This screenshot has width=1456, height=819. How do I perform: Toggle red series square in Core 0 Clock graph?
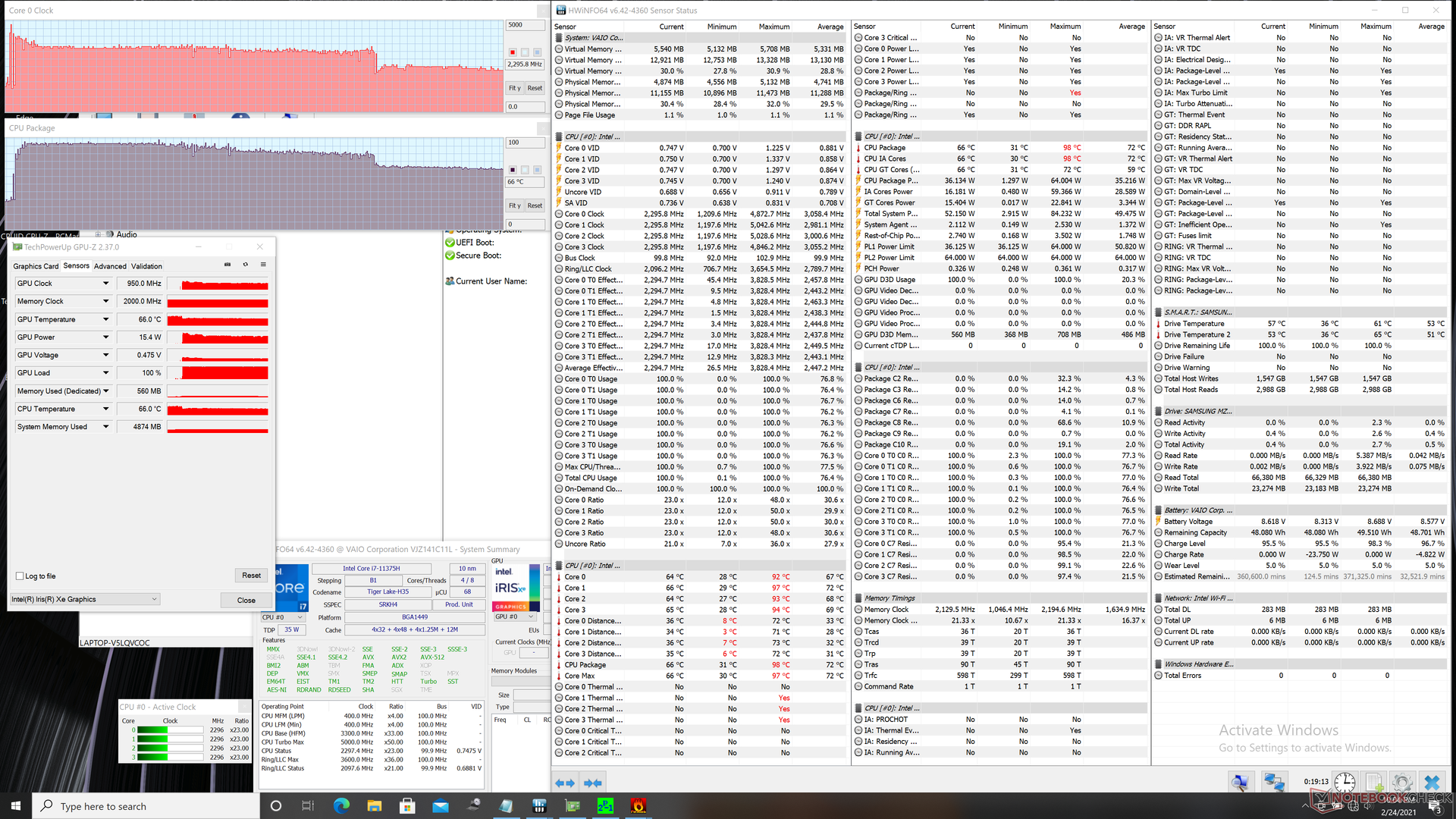pyautogui.click(x=513, y=52)
